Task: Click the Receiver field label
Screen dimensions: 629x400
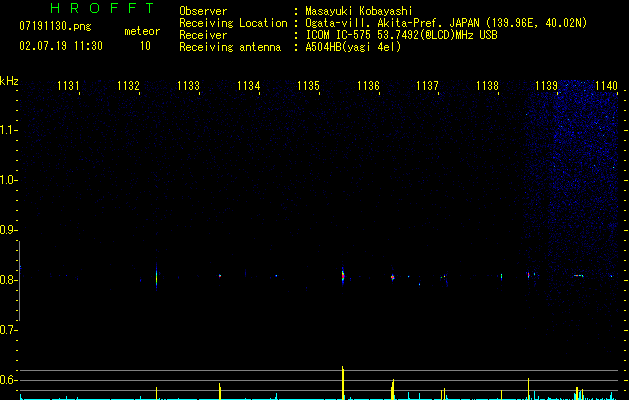Action: click(x=203, y=35)
